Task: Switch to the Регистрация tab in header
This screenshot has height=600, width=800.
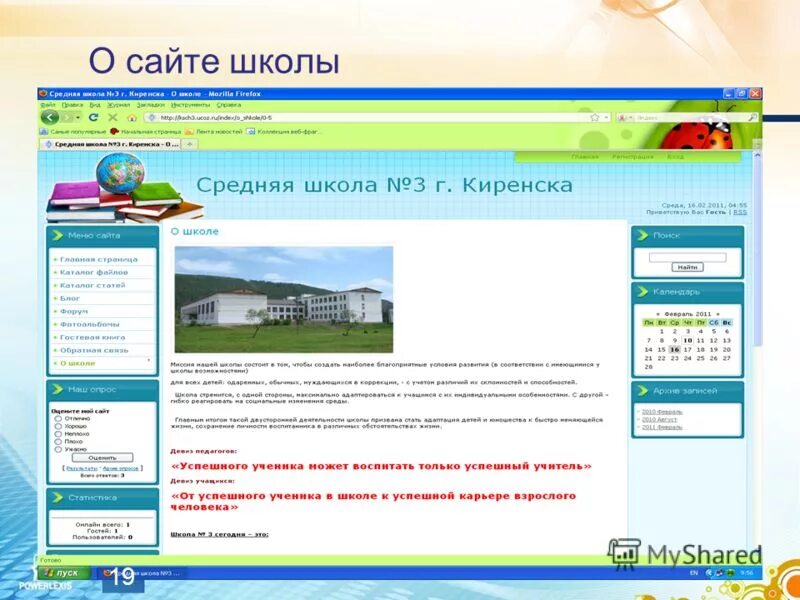Action: click(633, 156)
